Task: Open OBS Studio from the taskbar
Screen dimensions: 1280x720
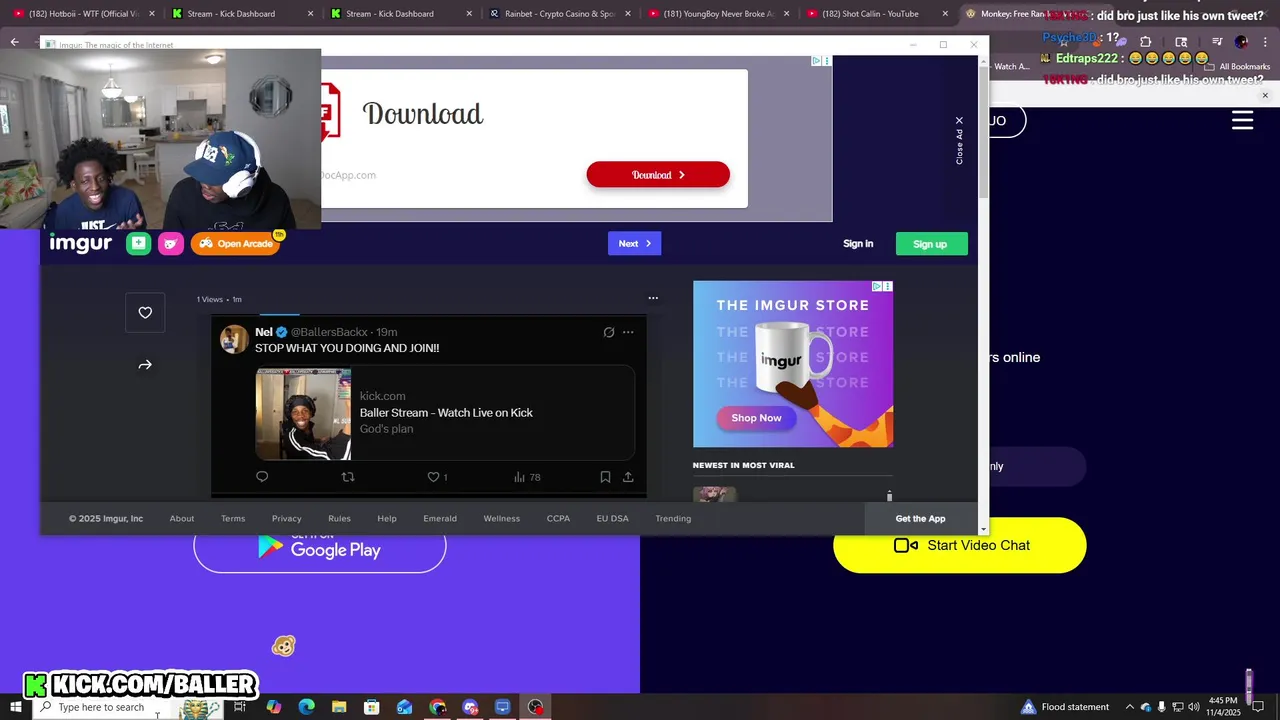Action: [536, 707]
